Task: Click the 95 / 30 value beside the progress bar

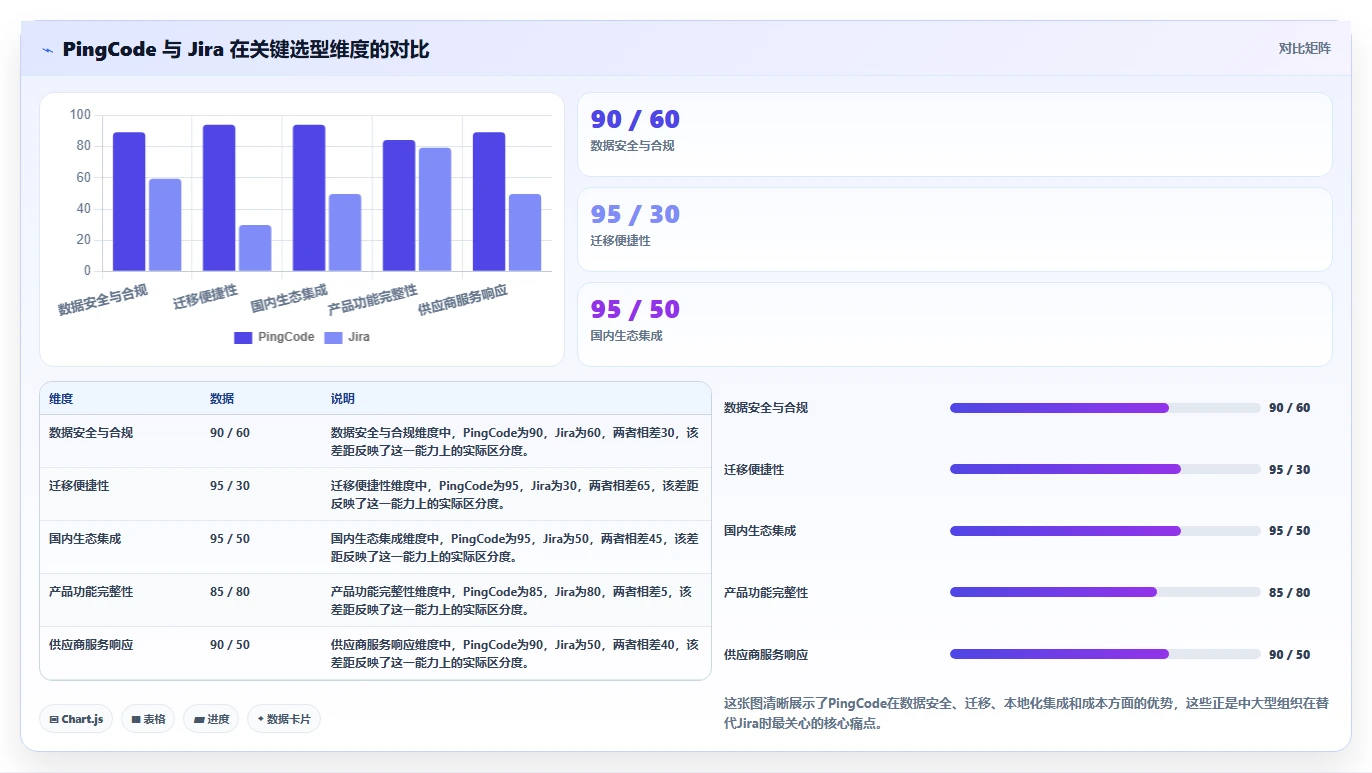Action: [x=1290, y=470]
